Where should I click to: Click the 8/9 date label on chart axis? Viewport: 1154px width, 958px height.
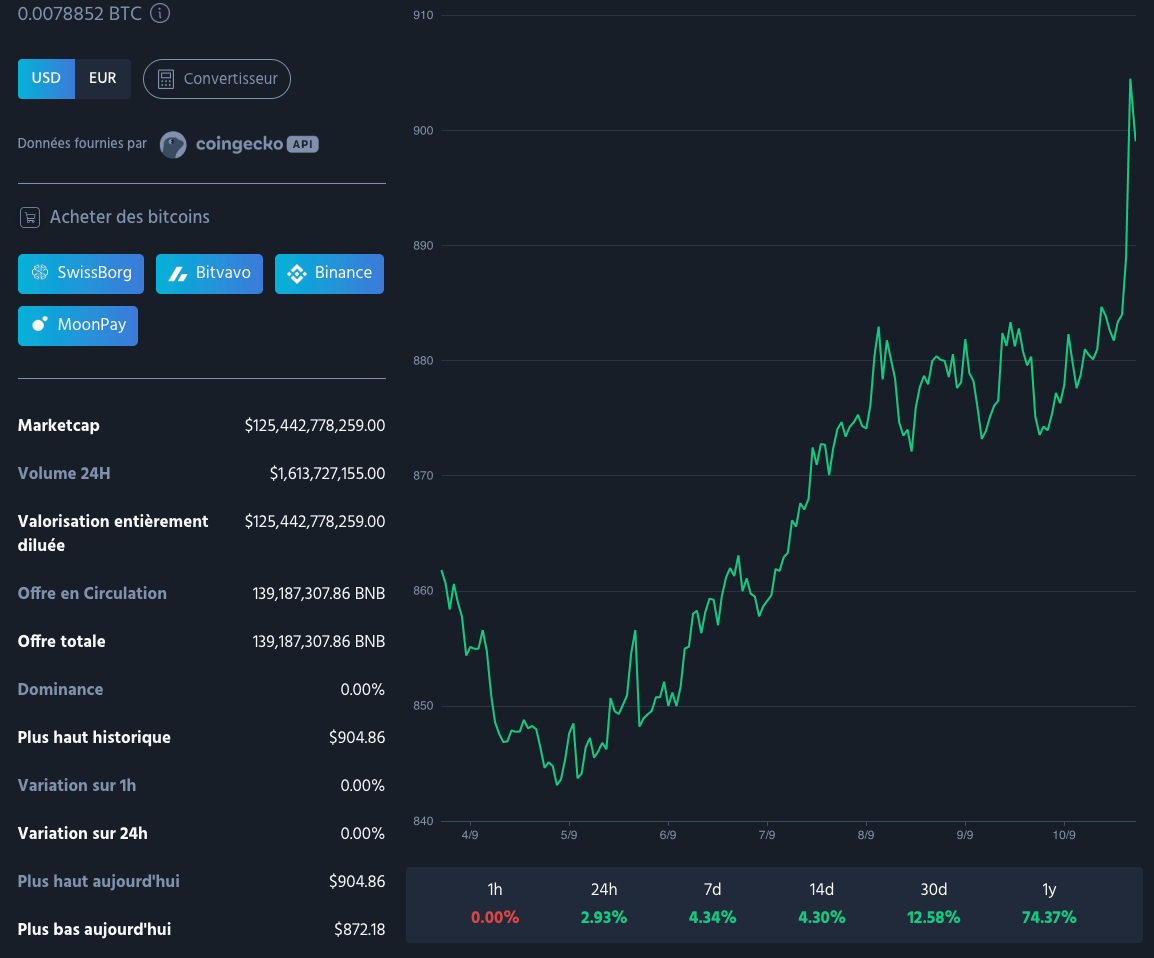[866, 835]
